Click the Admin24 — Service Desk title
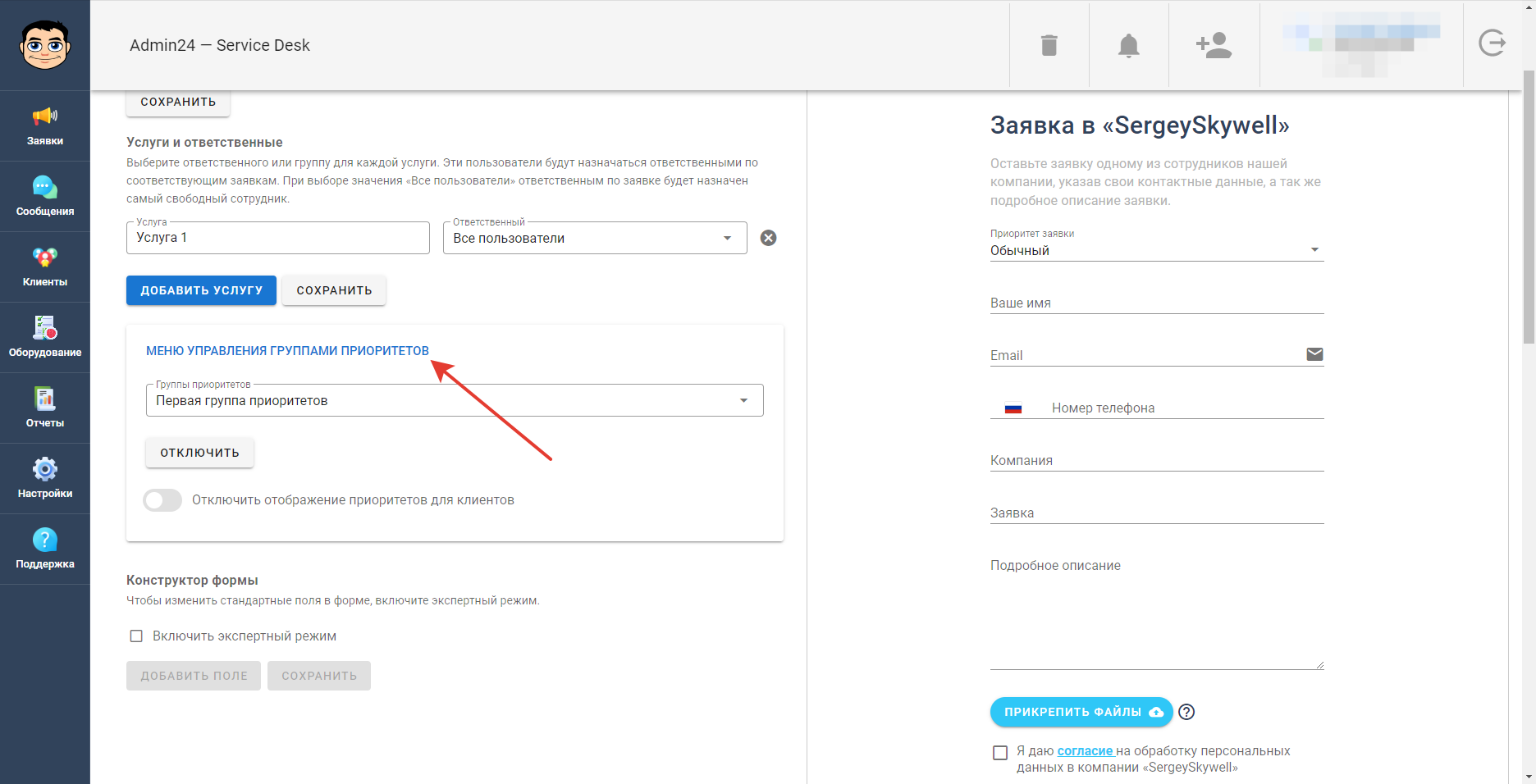Viewport: 1536px width, 784px height. [220, 45]
